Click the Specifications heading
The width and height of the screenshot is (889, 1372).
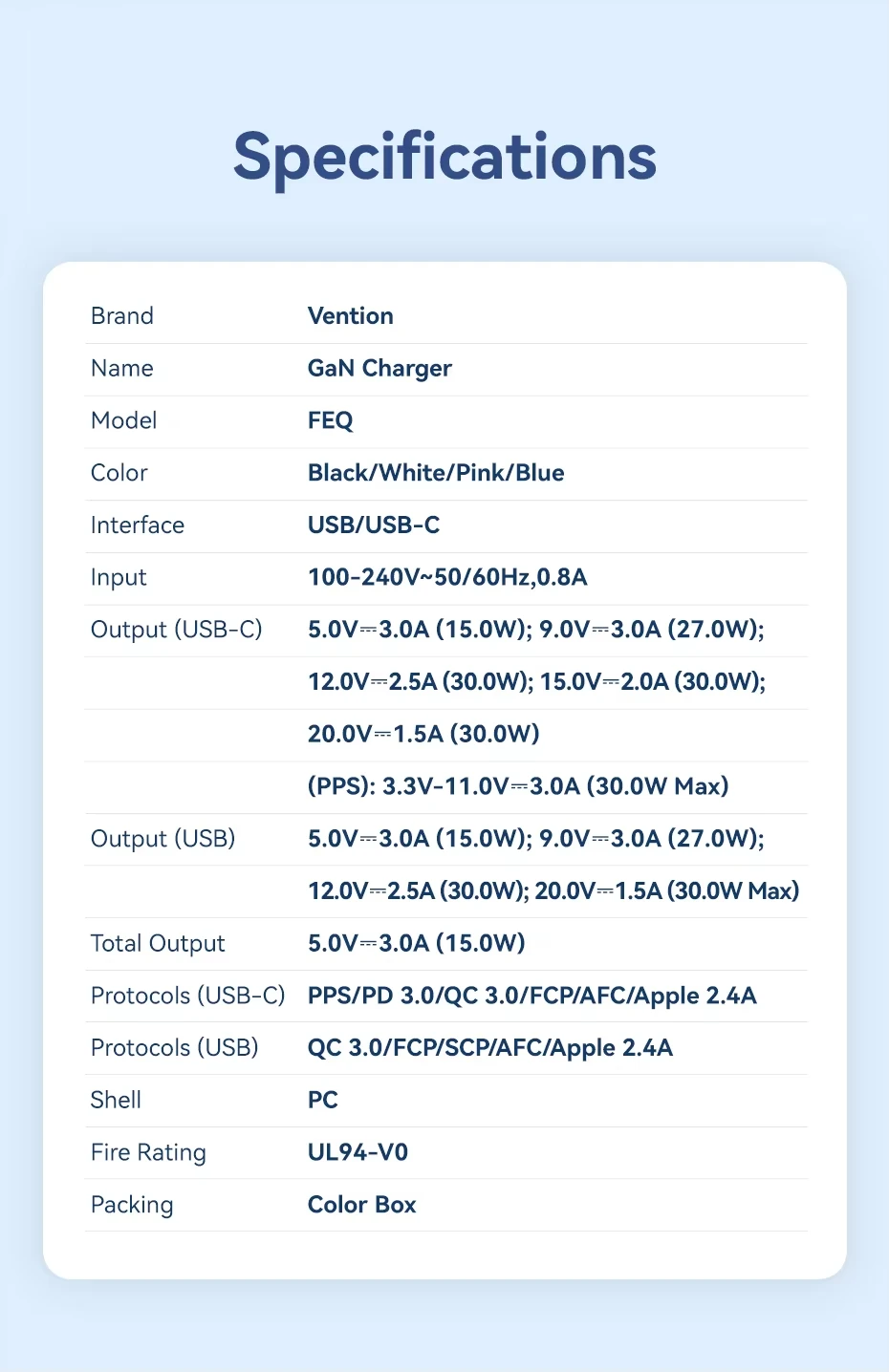click(x=444, y=157)
